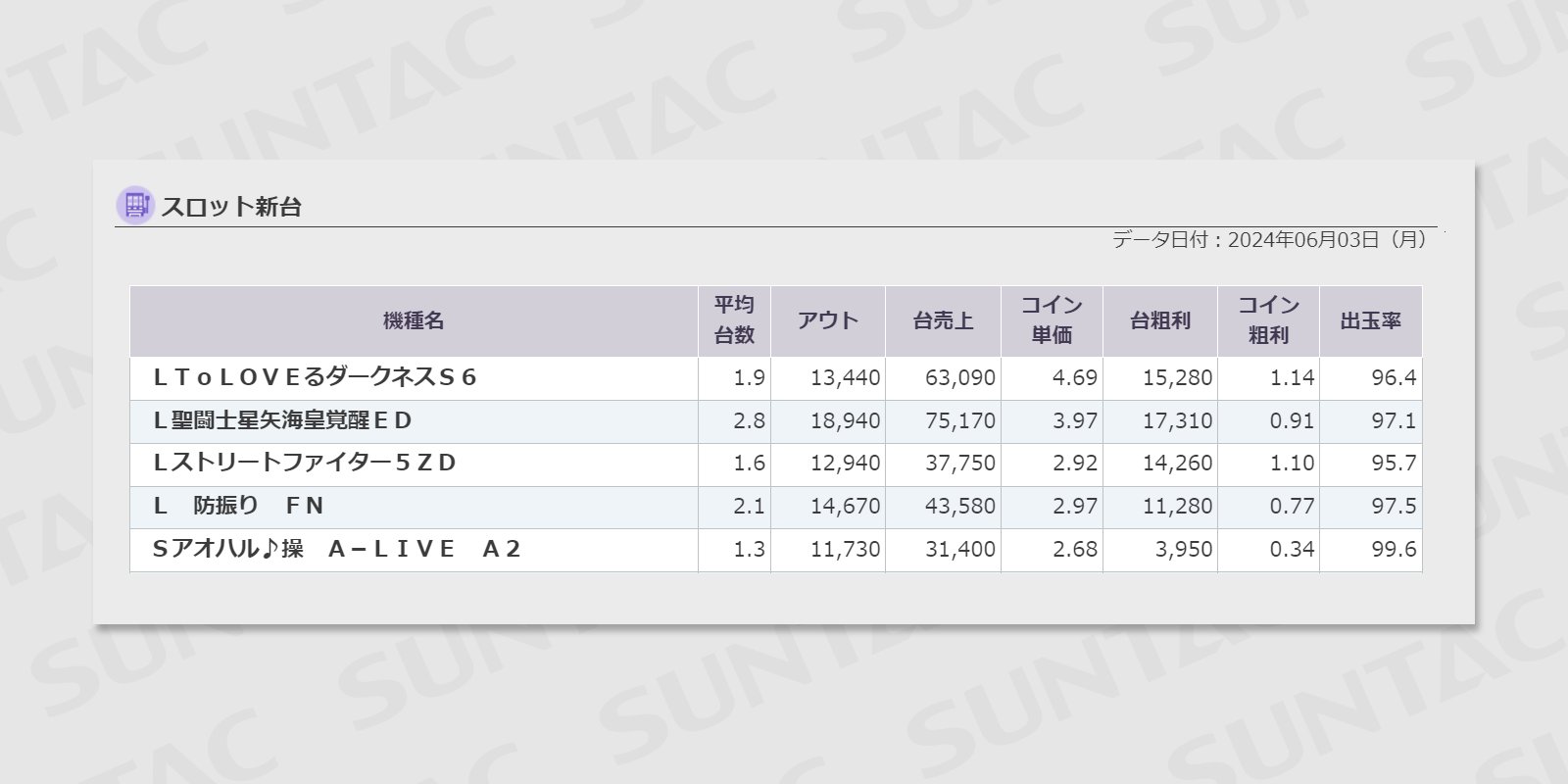Click the 1.6 average units cell
Screen dimensions: 1568x784
pos(749,464)
